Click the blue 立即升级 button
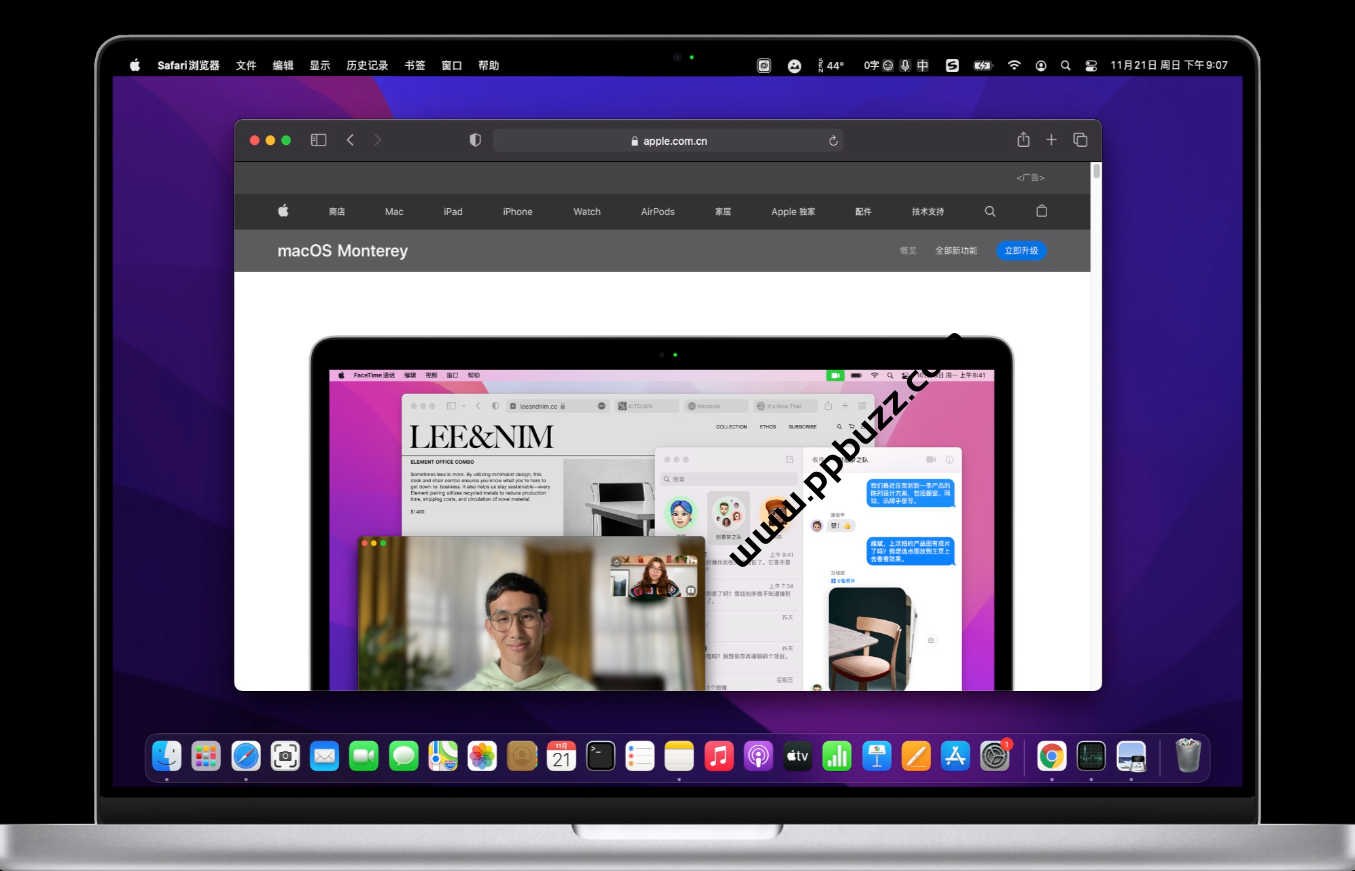The height and width of the screenshot is (871, 1355). (1021, 250)
